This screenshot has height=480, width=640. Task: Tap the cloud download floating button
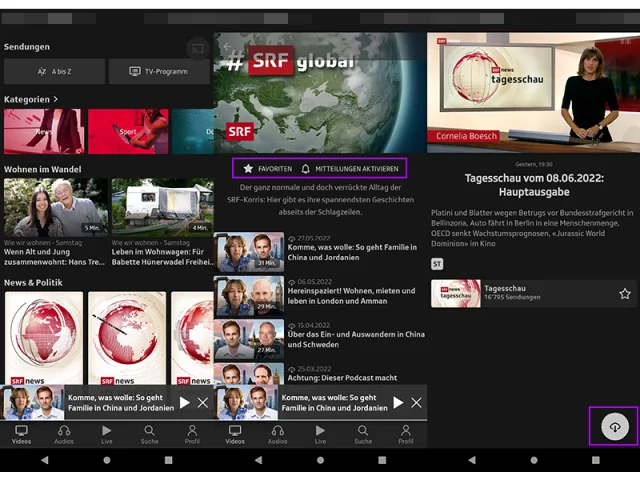614,427
